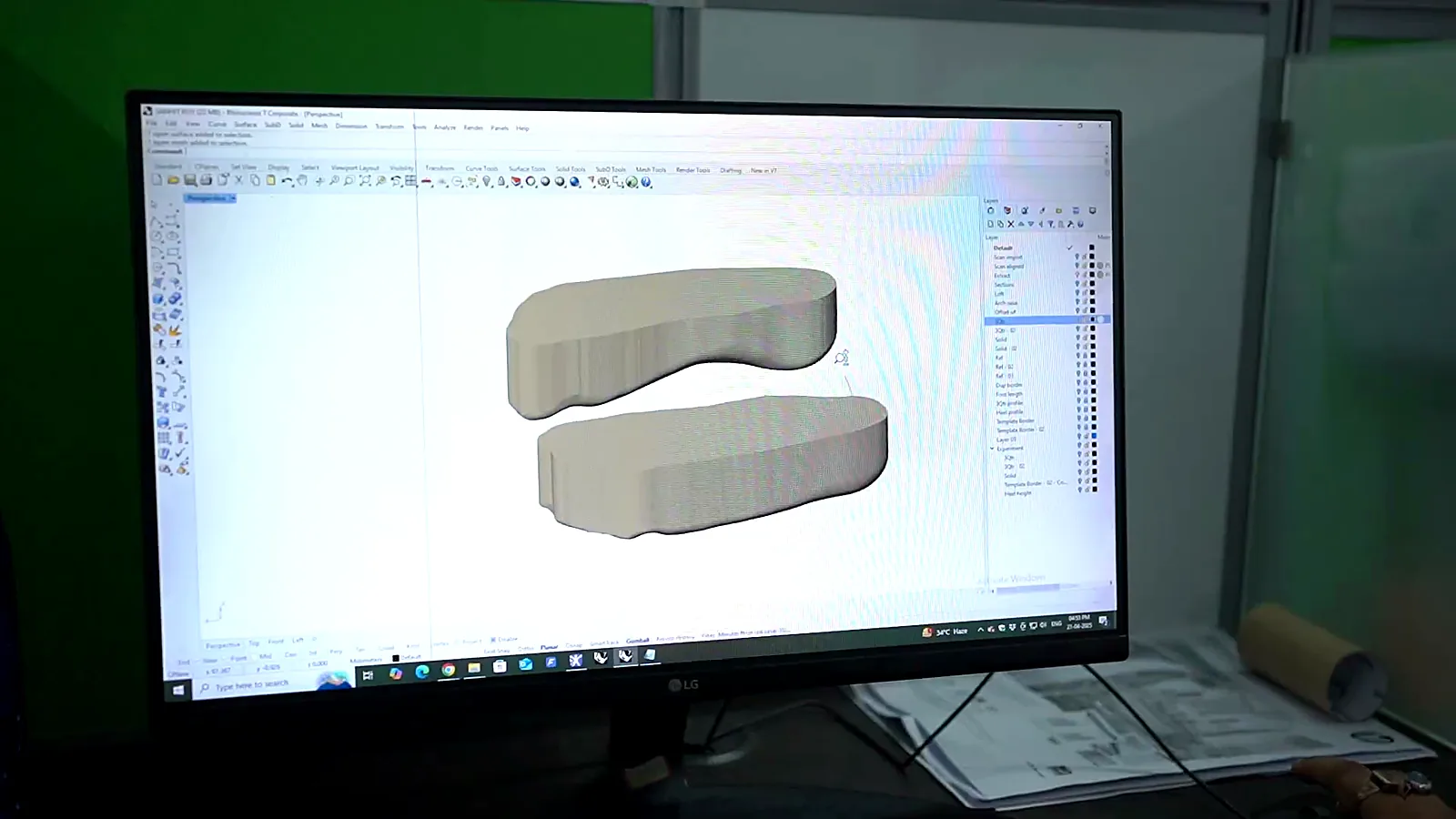Open the File menu

tap(152, 123)
